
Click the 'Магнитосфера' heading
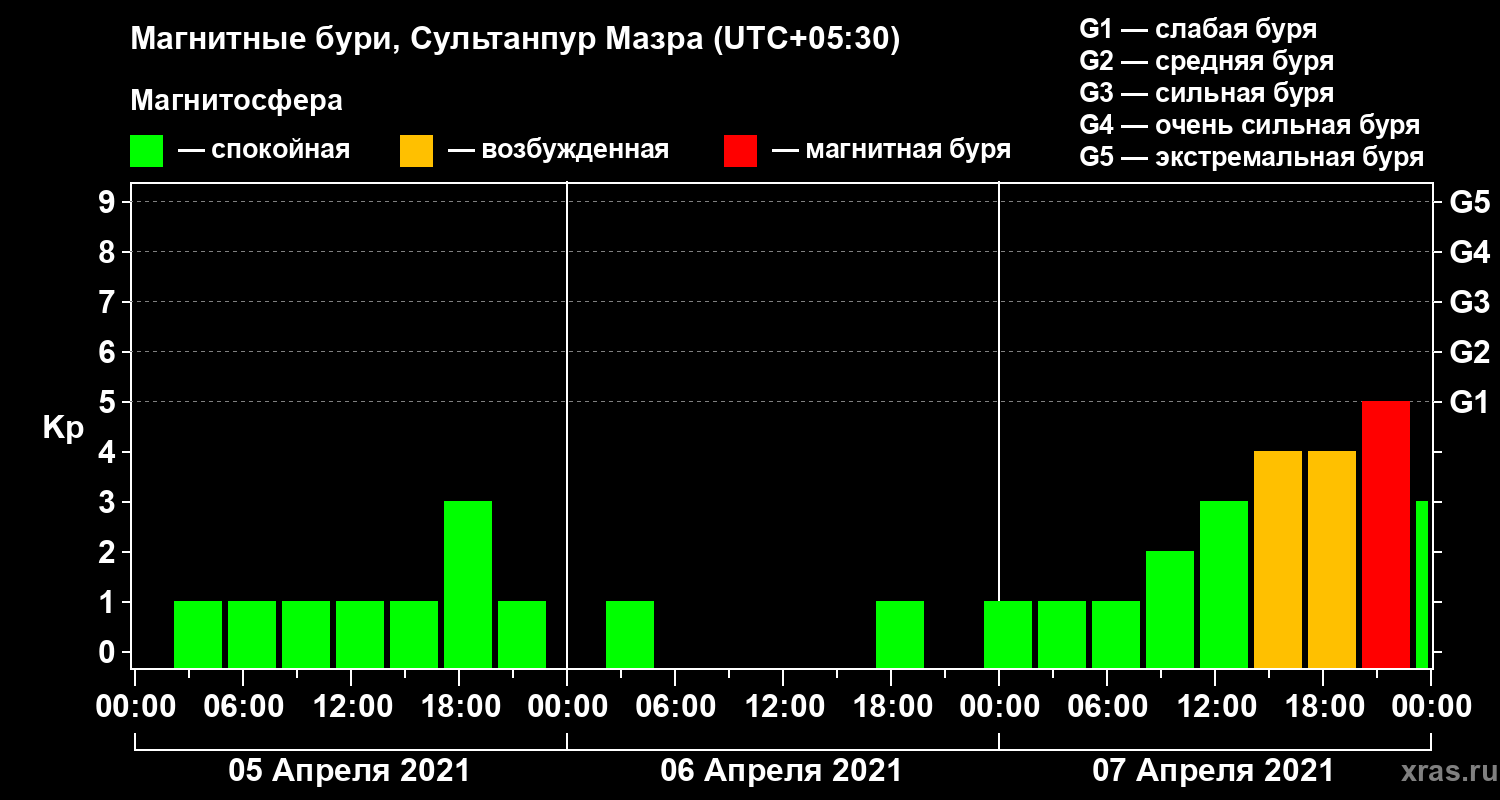(236, 101)
